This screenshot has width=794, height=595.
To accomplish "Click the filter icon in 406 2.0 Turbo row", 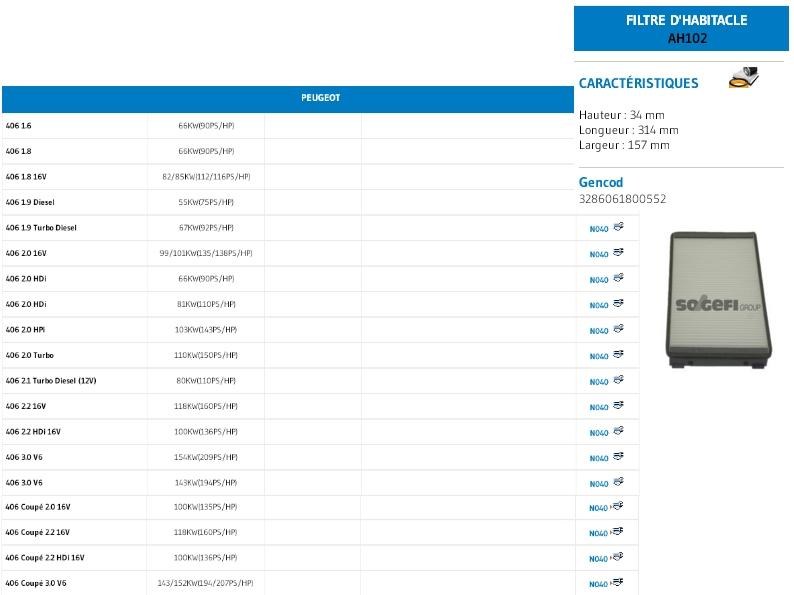I will (x=618, y=354).
